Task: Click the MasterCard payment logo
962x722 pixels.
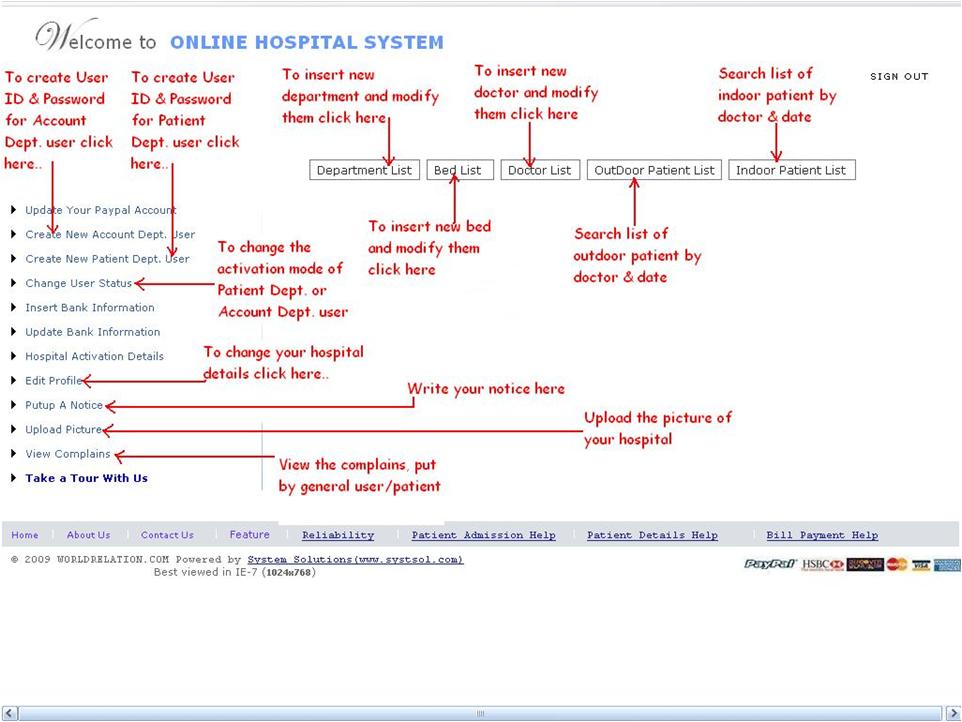Action: pos(897,564)
